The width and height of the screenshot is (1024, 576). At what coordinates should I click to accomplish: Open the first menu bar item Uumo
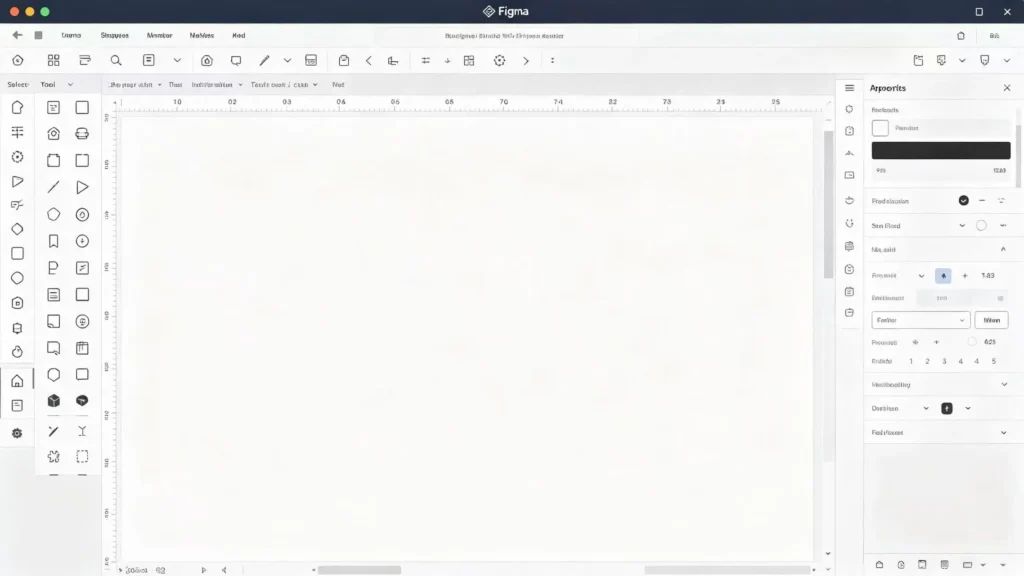click(71, 35)
